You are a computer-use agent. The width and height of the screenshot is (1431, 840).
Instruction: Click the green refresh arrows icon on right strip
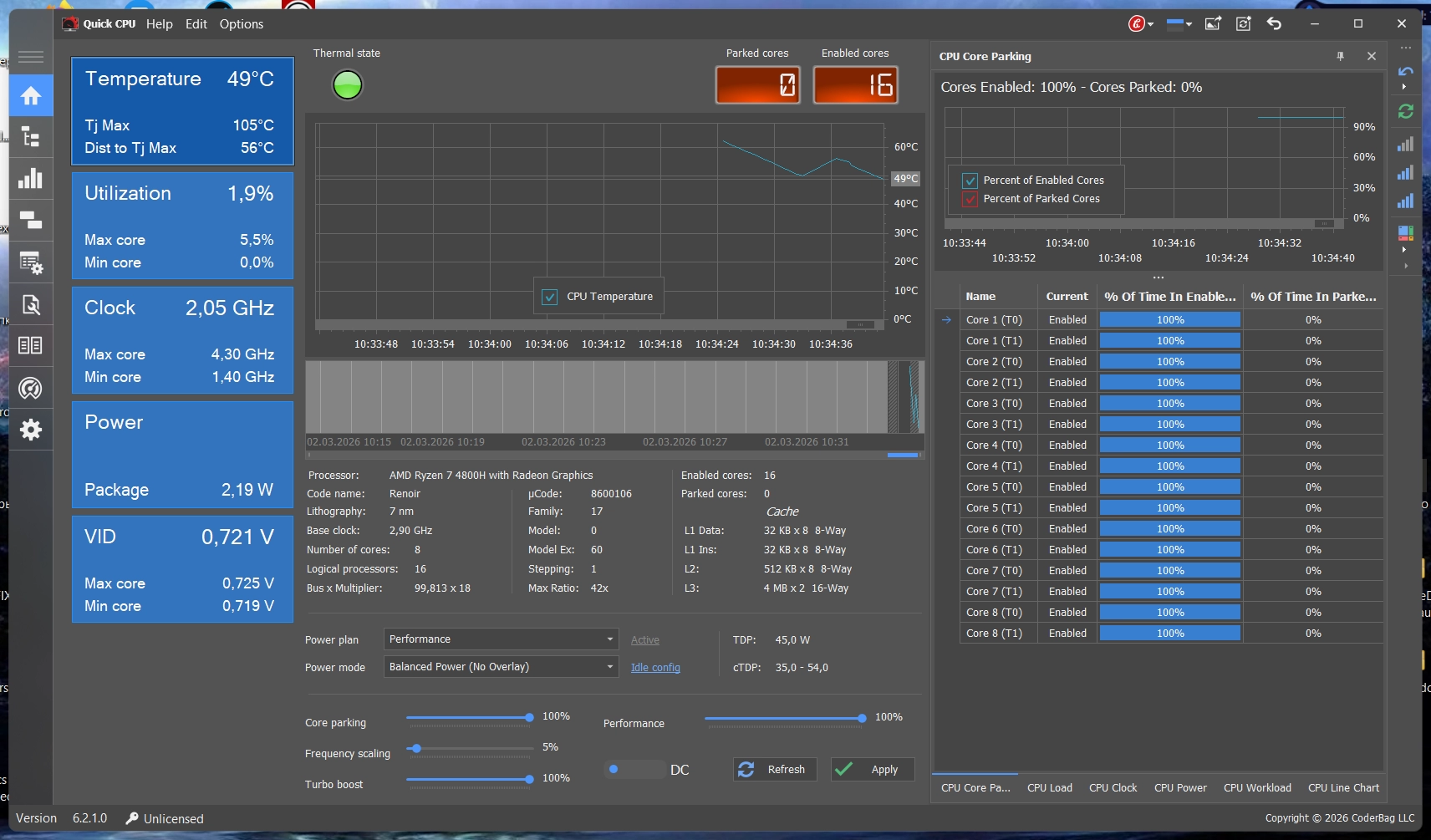point(1406,111)
